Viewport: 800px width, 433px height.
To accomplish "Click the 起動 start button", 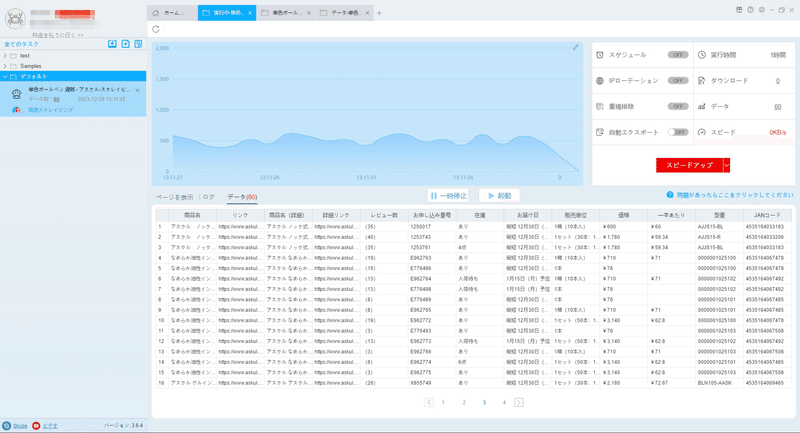I will pyautogui.click(x=499, y=196).
